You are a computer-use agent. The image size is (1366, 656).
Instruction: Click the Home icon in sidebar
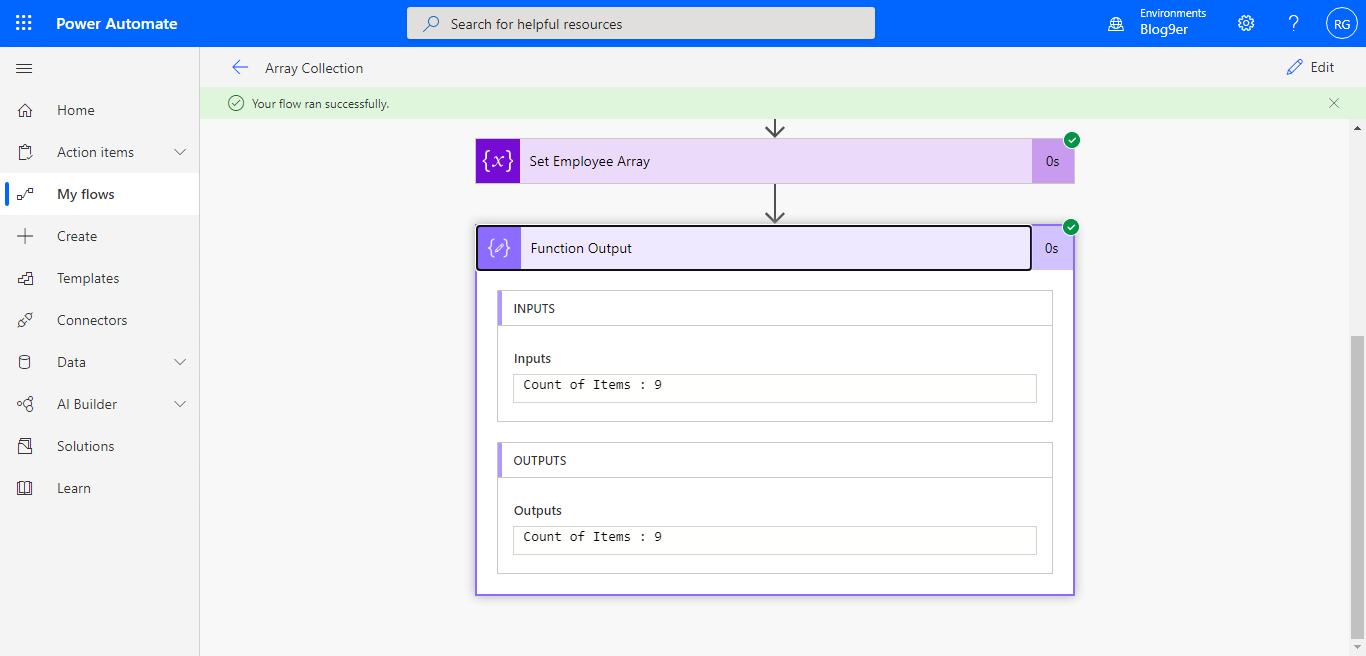tap(26, 110)
